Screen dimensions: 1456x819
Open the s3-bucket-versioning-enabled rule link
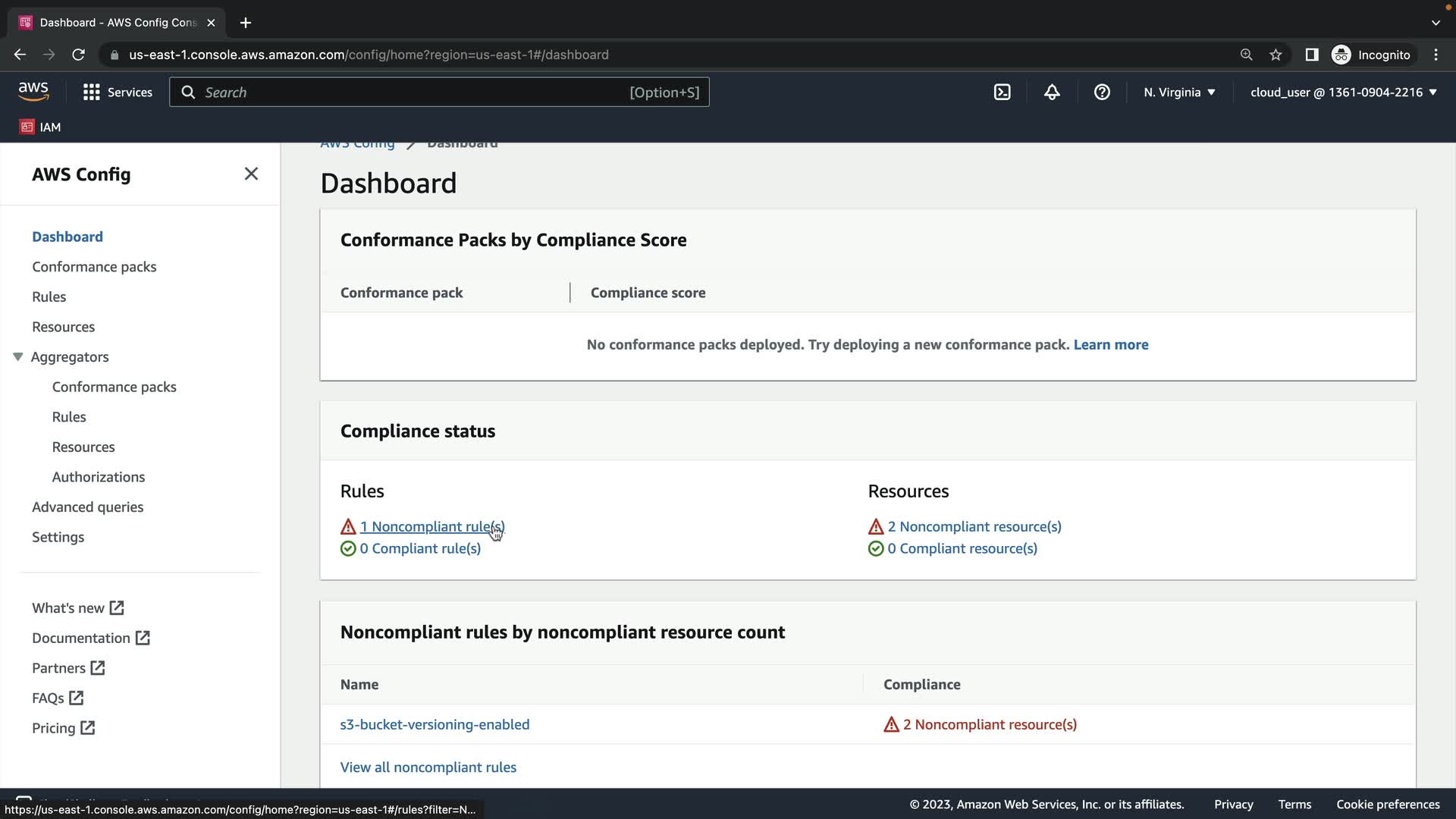point(435,724)
